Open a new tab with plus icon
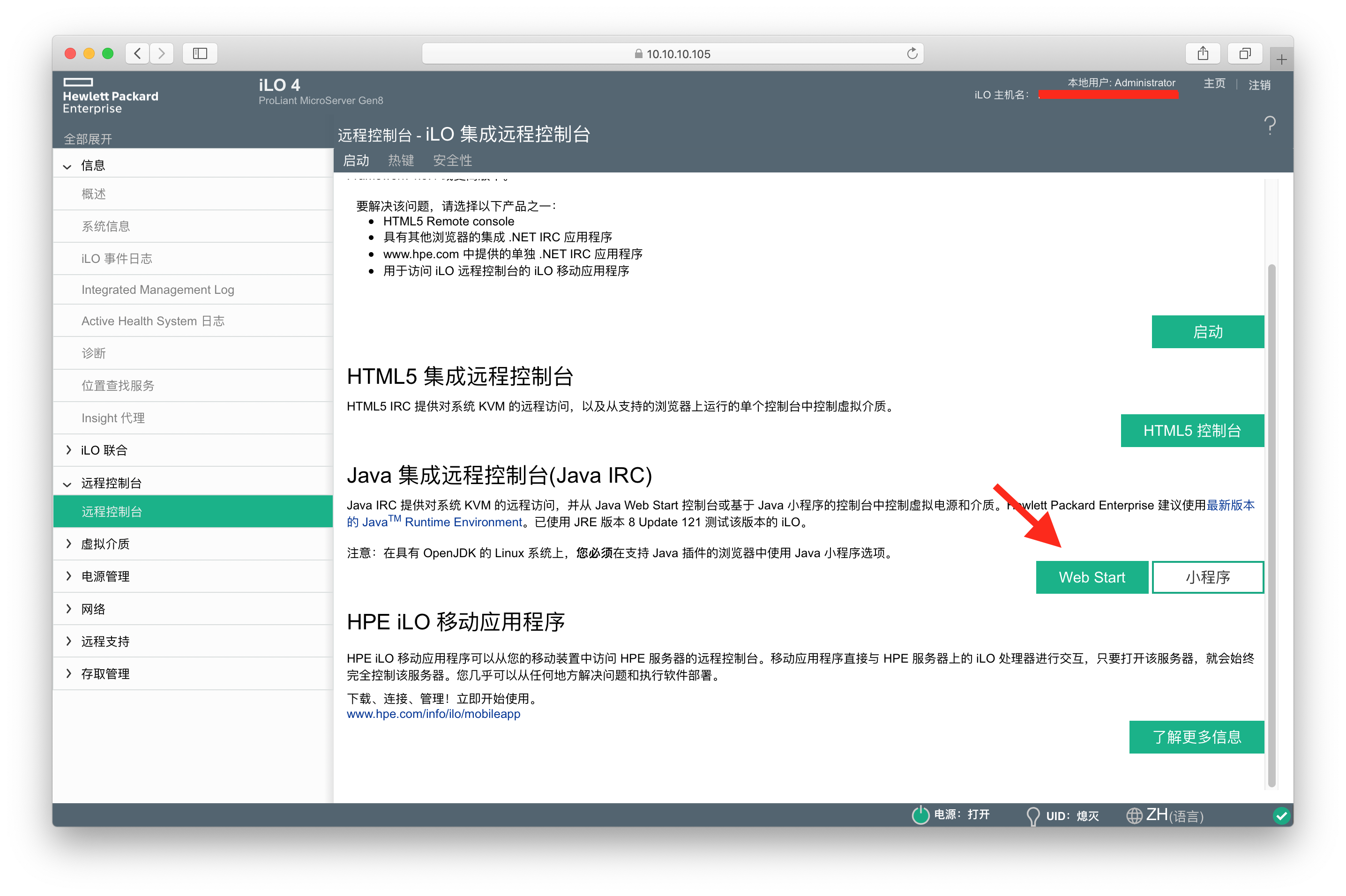Viewport: 1346px width, 896px height. tap(1281, 59)
